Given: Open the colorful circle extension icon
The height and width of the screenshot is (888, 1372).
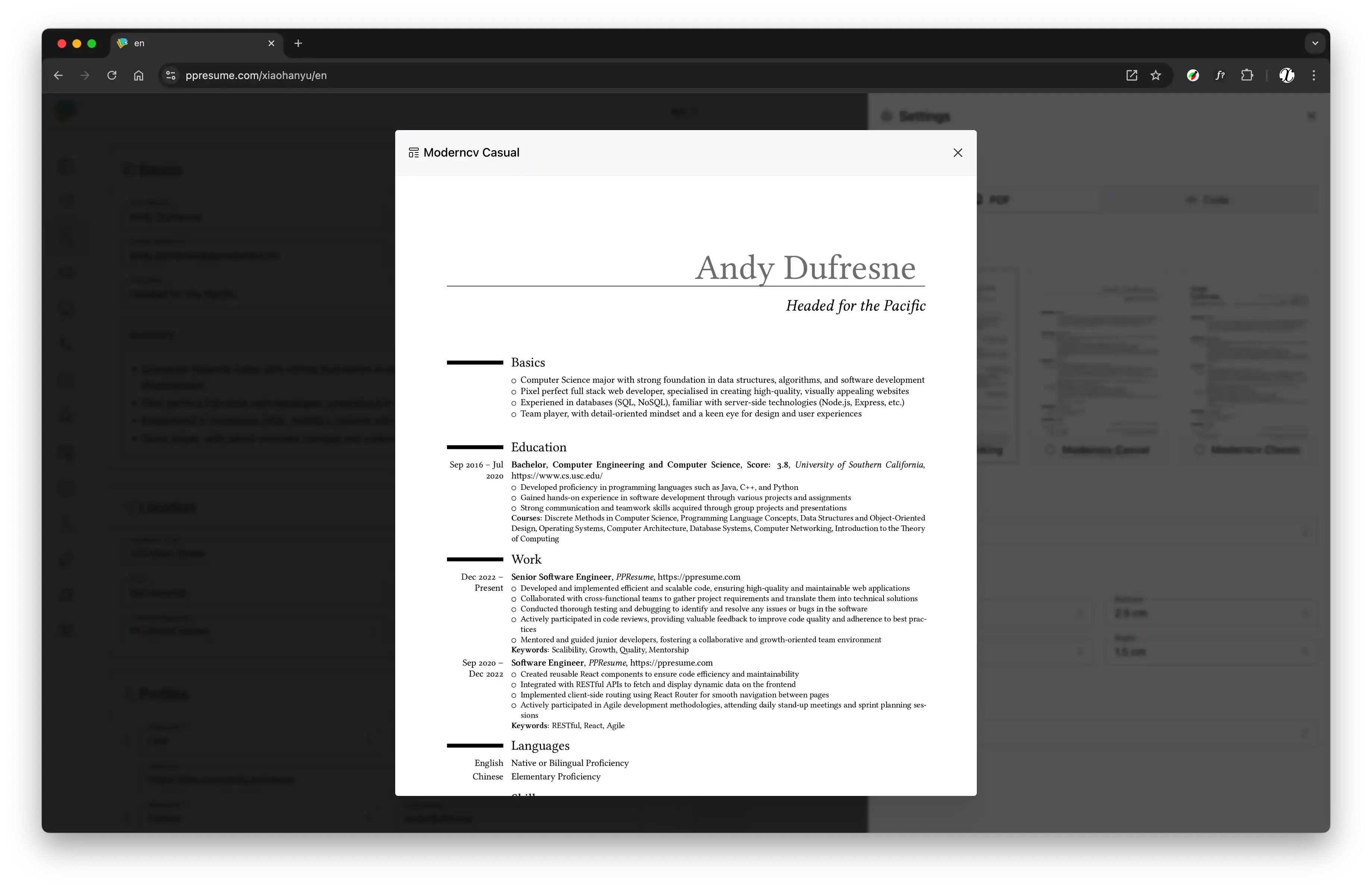Looking at the screenshot, I should [1193, 75].
